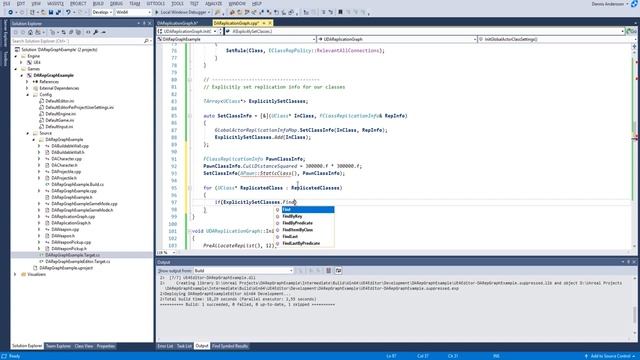Close the Solution Explorer panel
The image size is (640, 360).
point(149,23)
